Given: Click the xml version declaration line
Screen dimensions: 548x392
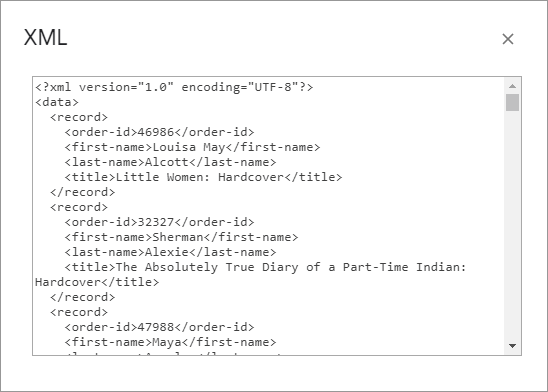Looking at the screenshot, I should [x=174, y=87].
